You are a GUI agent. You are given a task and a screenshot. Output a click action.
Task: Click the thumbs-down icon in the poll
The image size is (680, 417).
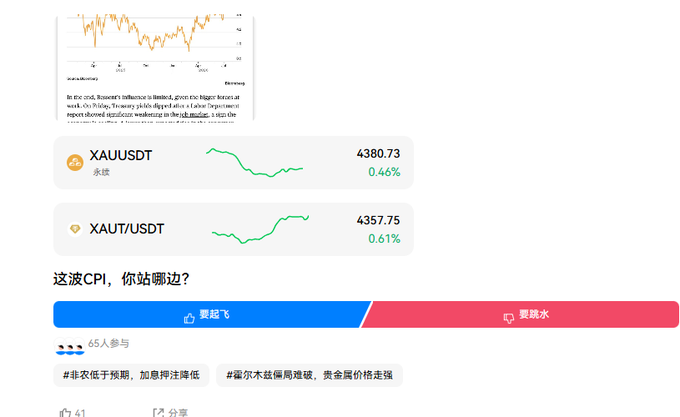[509, 319]
